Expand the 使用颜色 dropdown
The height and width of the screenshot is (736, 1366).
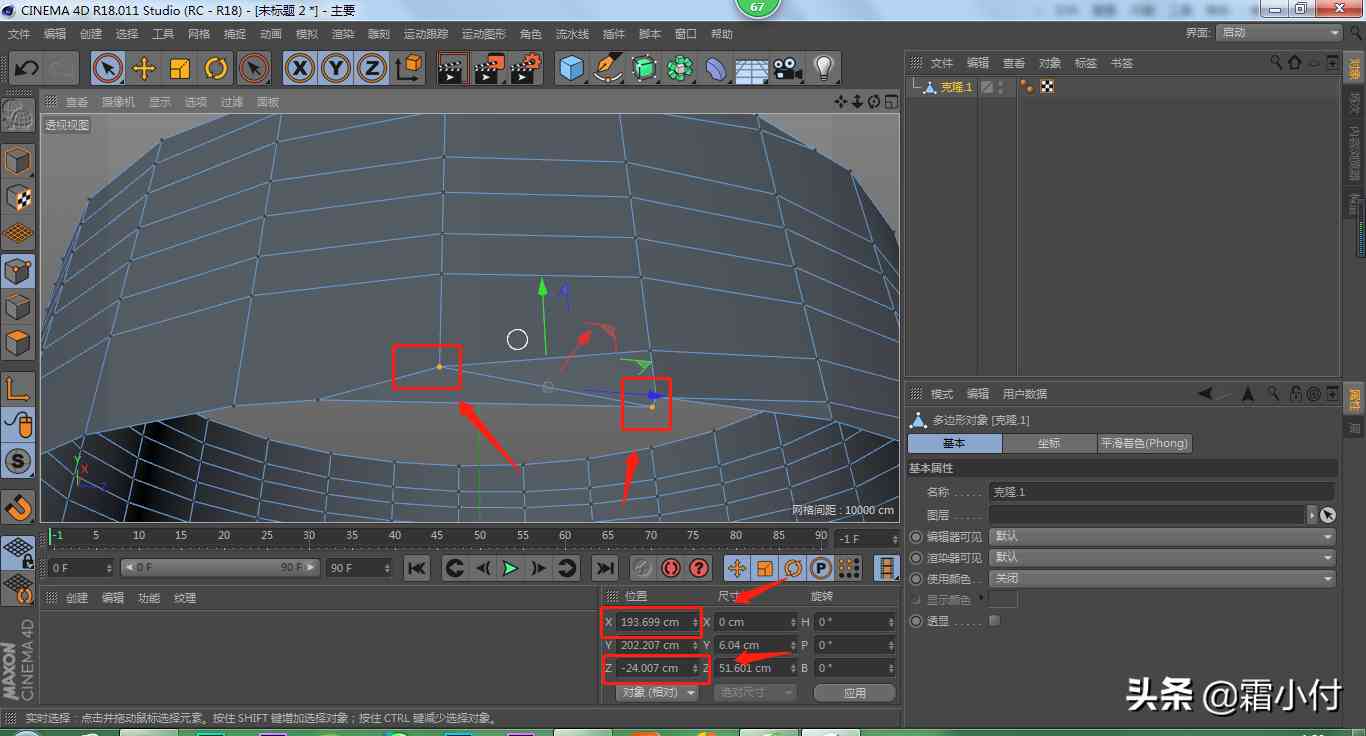coord(1161,579)
